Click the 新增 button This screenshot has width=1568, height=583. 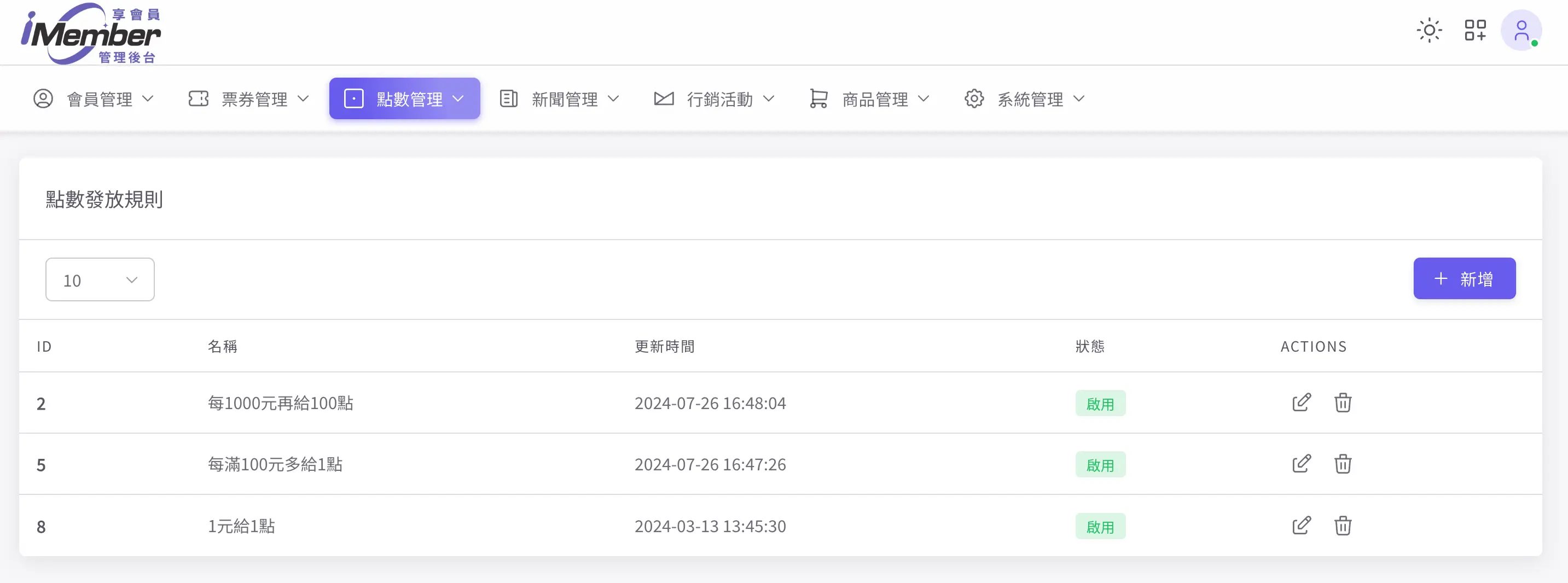tap(1464, 279)
